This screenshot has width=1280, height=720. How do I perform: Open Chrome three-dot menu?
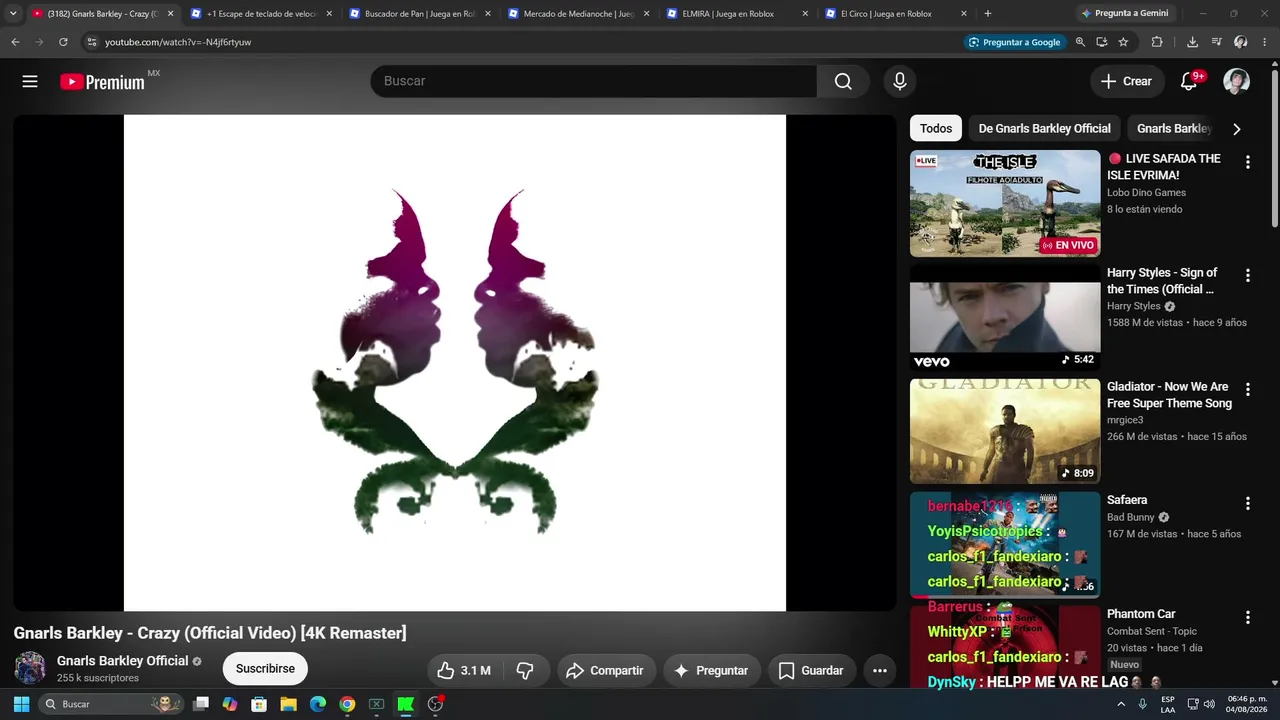pos(1266,42)
